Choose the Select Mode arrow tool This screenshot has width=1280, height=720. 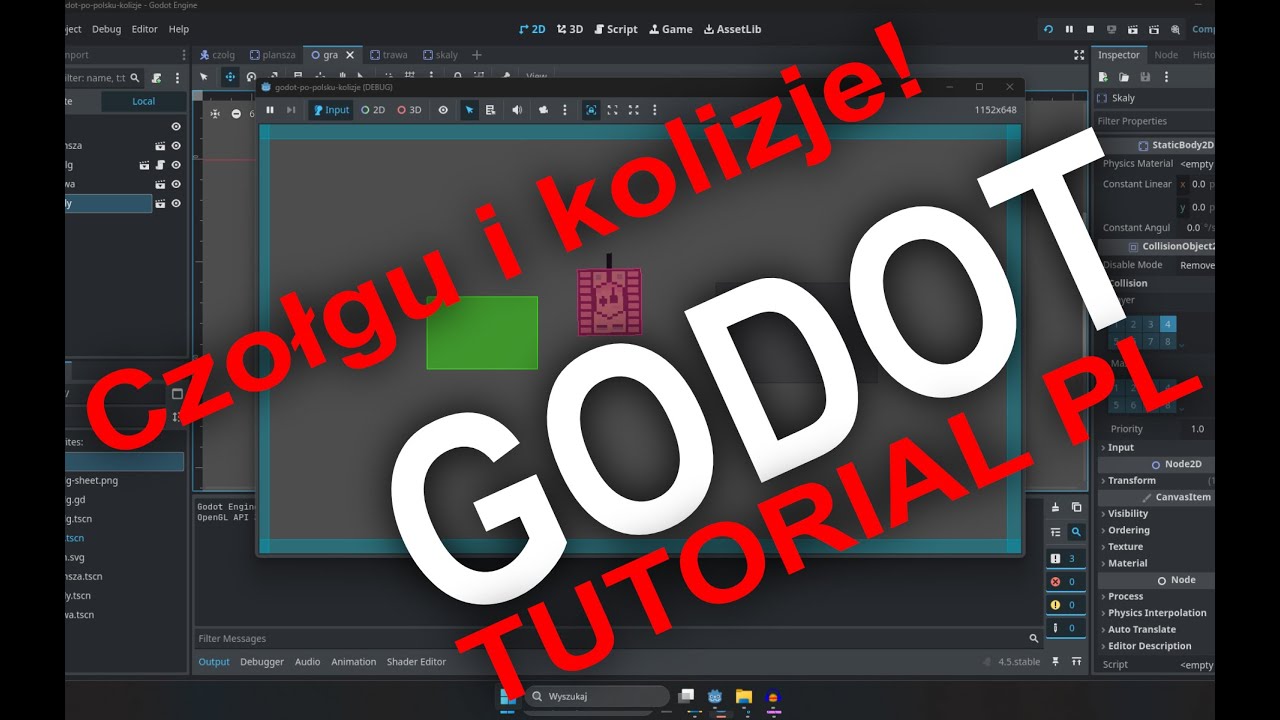click(x=204, y=76)
